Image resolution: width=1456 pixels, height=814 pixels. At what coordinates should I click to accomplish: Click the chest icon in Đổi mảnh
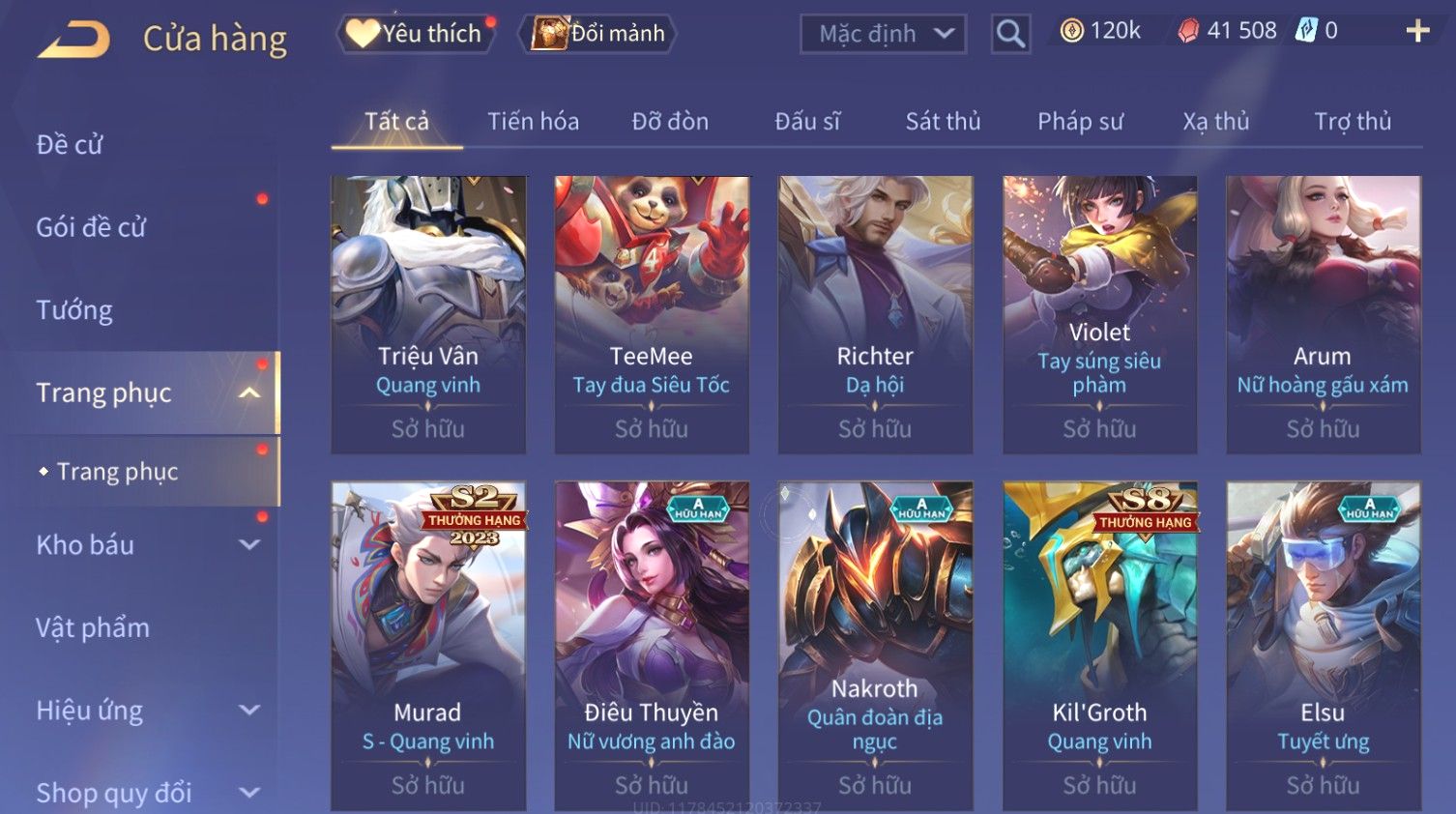pos(549,33)
